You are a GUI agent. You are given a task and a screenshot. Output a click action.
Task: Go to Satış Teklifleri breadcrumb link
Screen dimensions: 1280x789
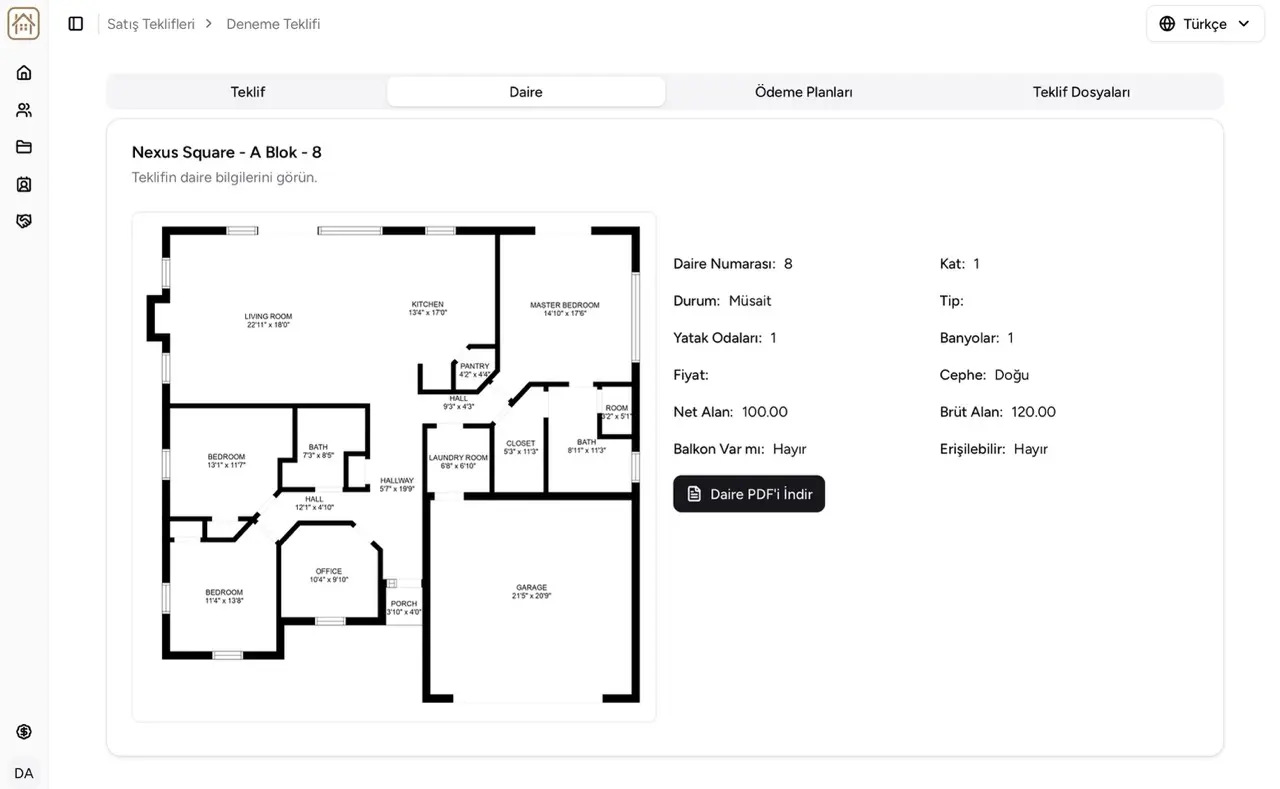(x=151, y=24)
